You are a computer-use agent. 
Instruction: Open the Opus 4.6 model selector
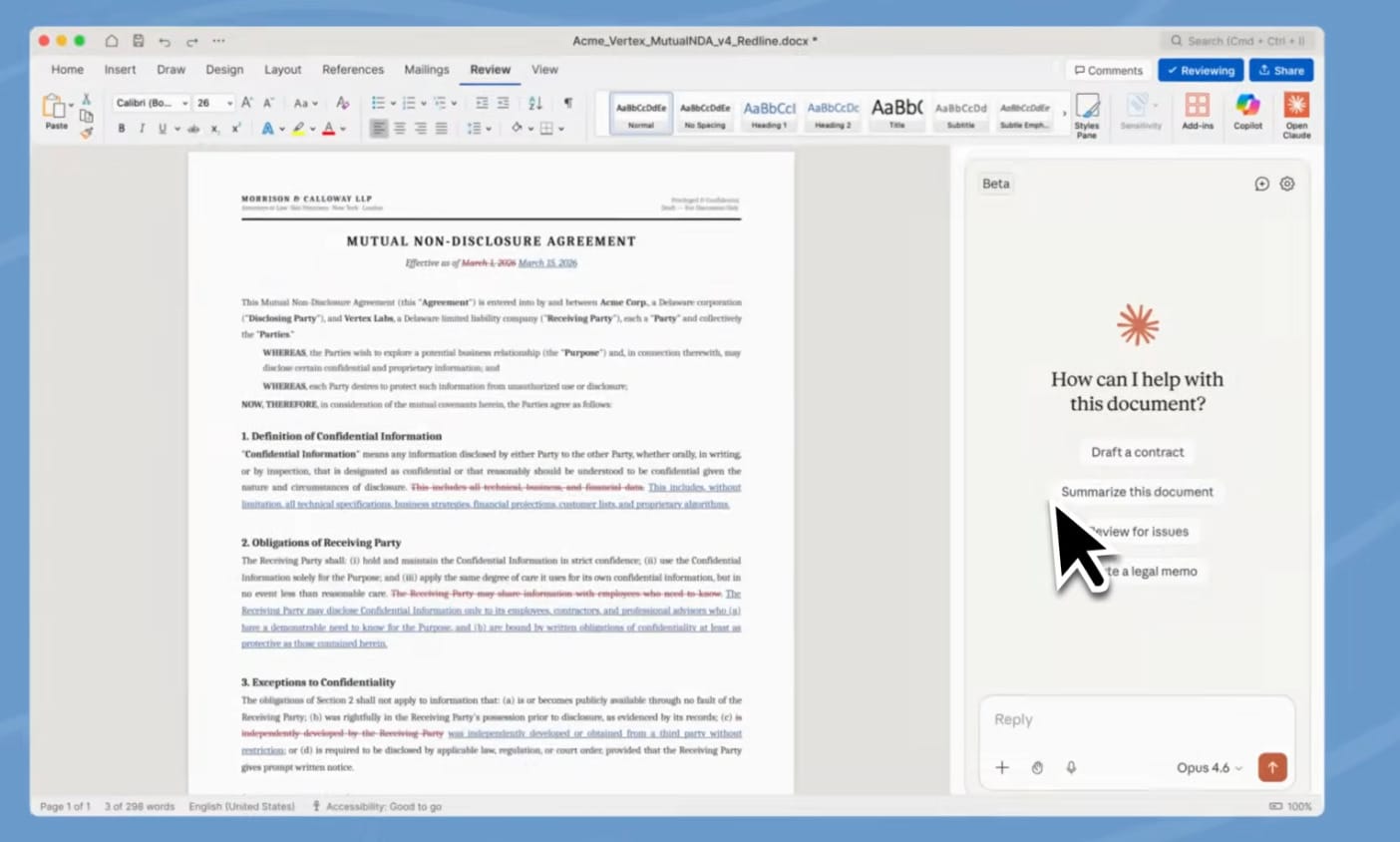1210,767
